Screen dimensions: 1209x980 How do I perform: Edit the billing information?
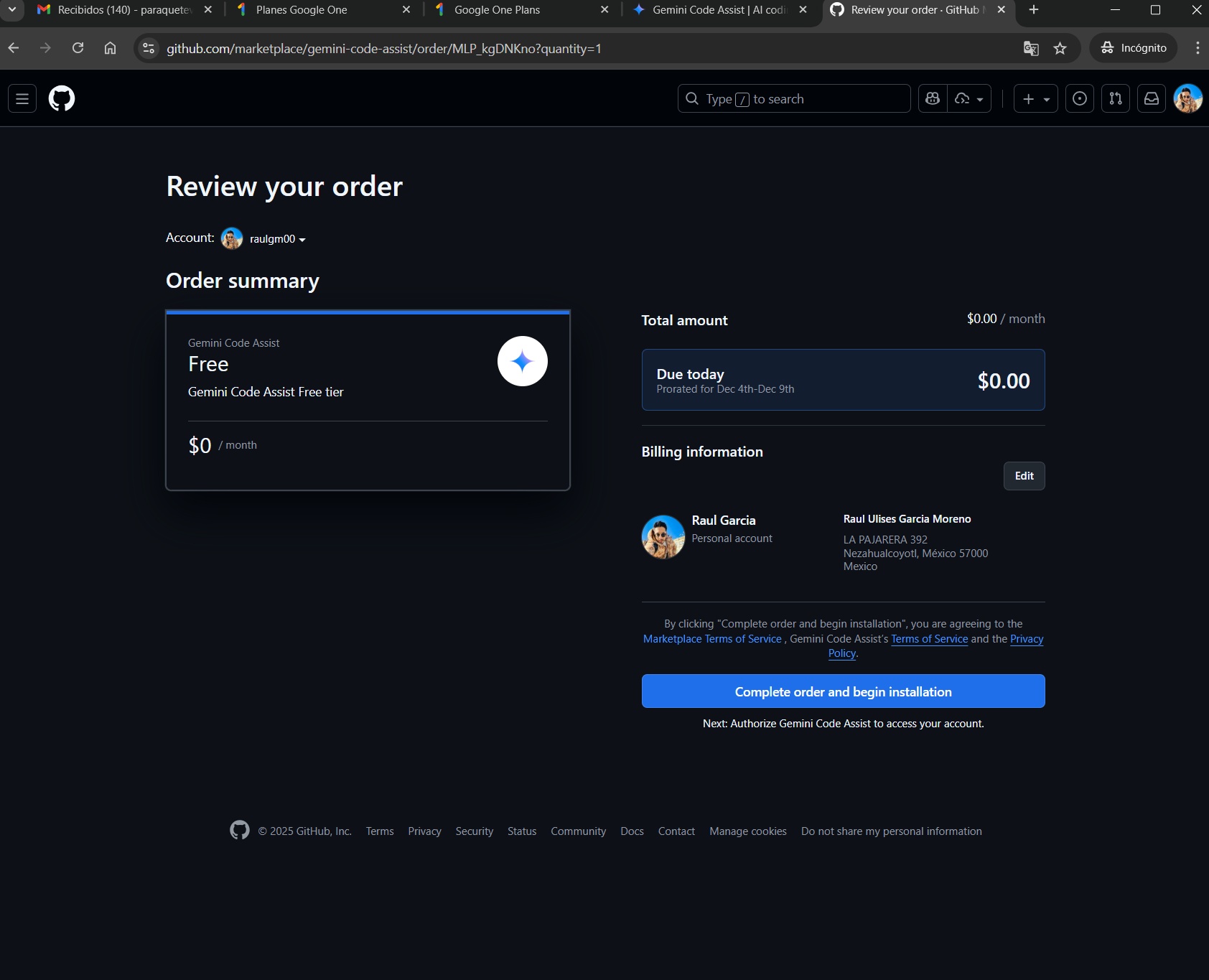tap(1024, 476)
